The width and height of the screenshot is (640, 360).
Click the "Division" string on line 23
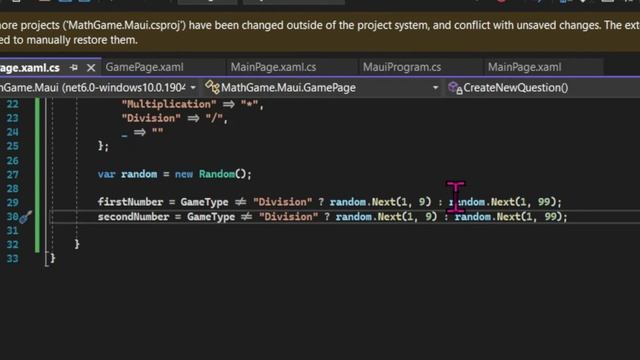(x=151, y=118)
